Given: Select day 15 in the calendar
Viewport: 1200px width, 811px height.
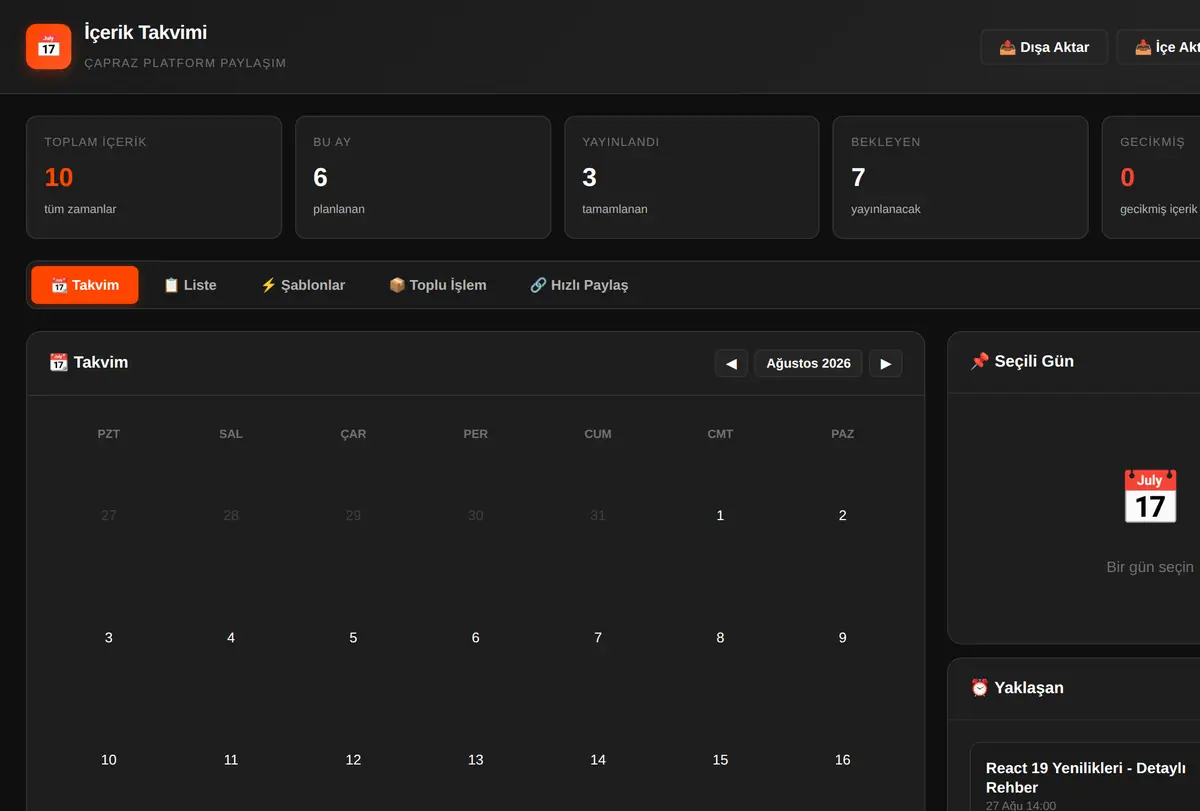Looking at the screenshot, I should point(720,760).
